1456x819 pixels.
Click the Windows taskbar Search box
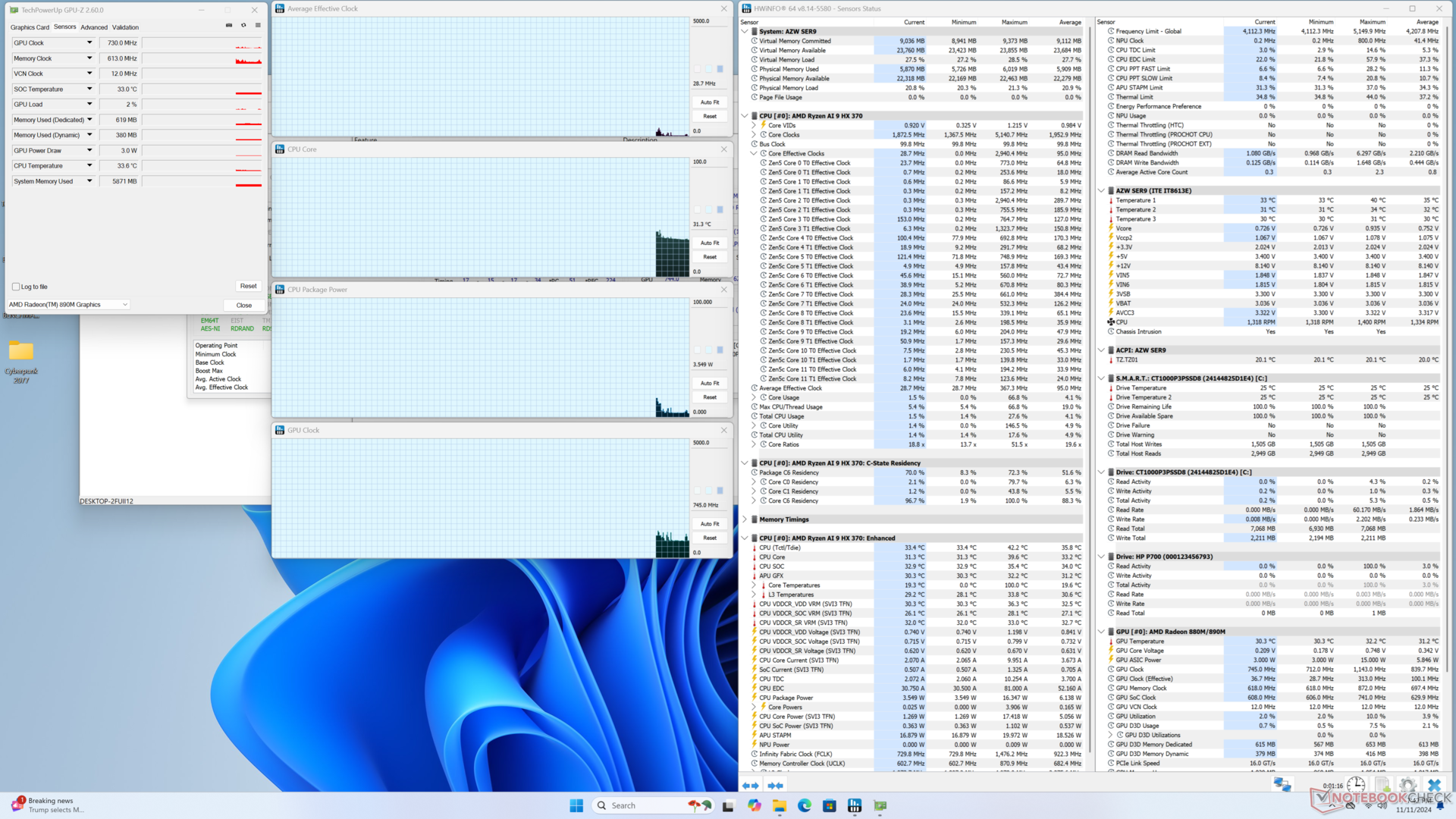[635, 805]
